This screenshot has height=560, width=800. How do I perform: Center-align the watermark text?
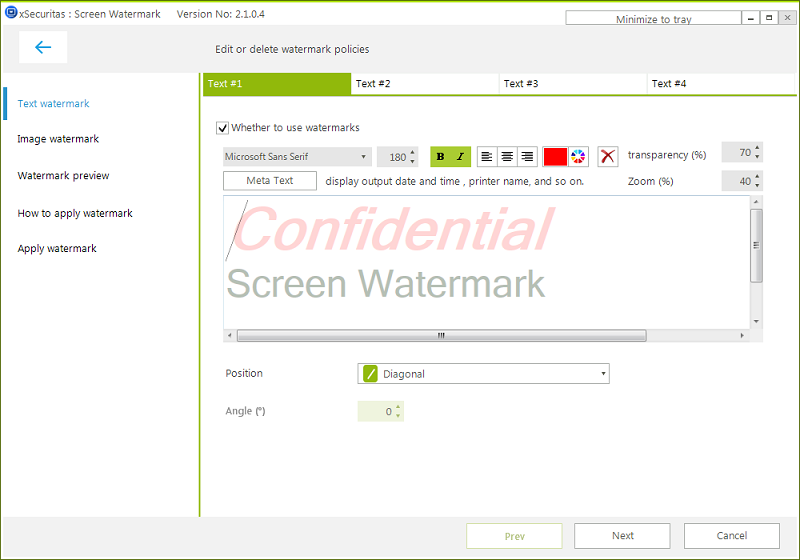(507, 157)
